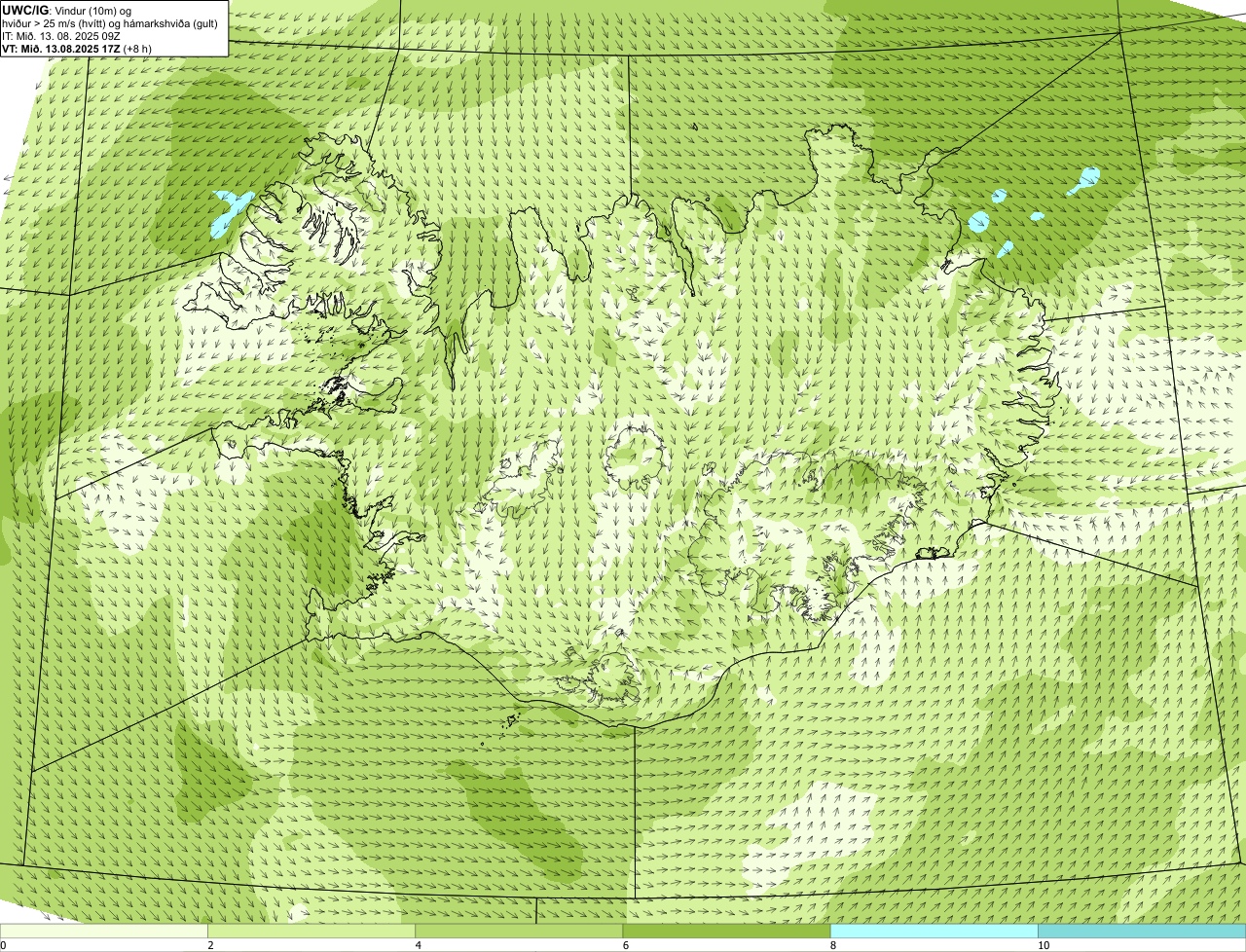Click the legend swatch between 4 and 6
The width and height of the screenshot is (1246, 952).
click(519, 932)
